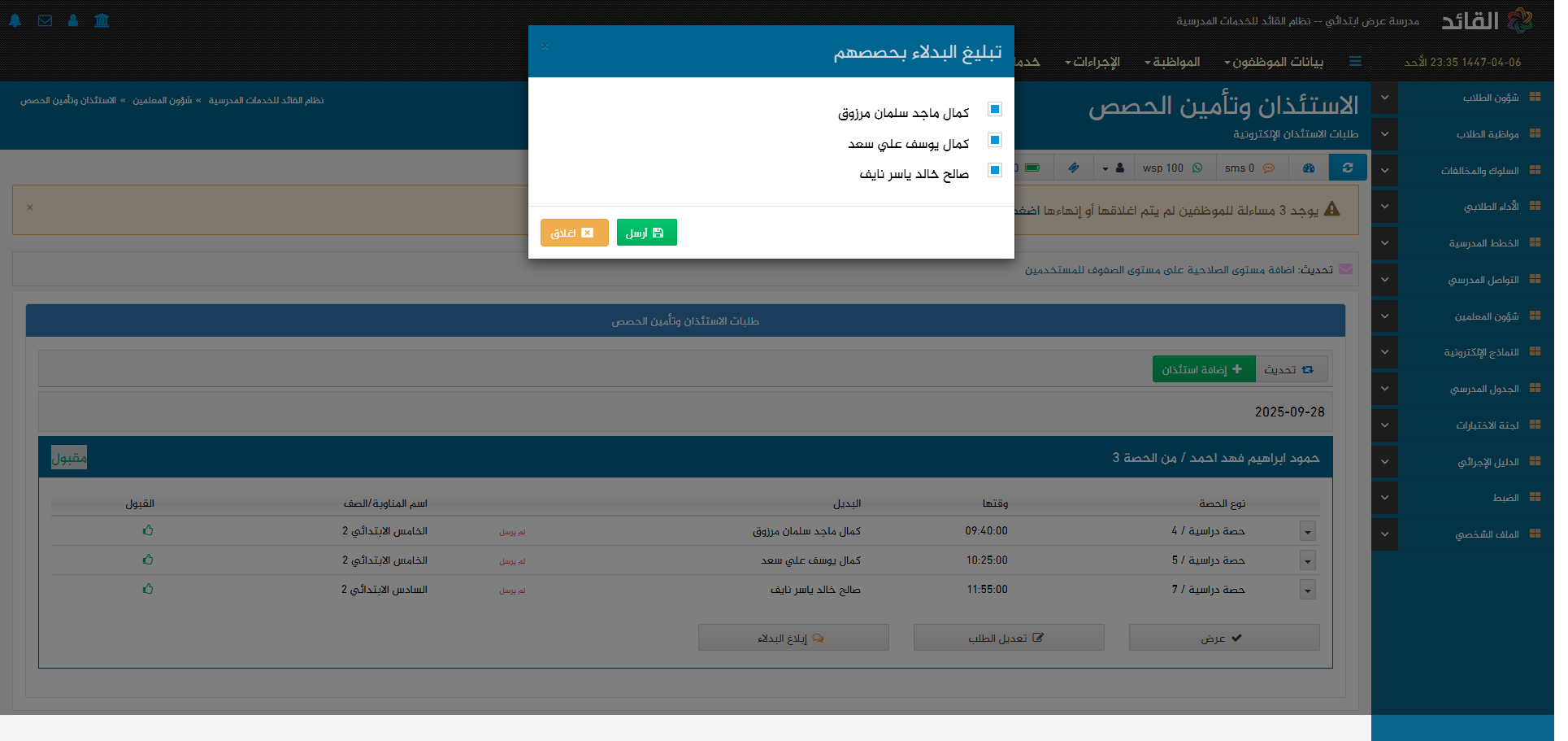Screen dimensions: 1568x741
Task: Open the dashboard gauge icon
Action: pos(1308,168)
